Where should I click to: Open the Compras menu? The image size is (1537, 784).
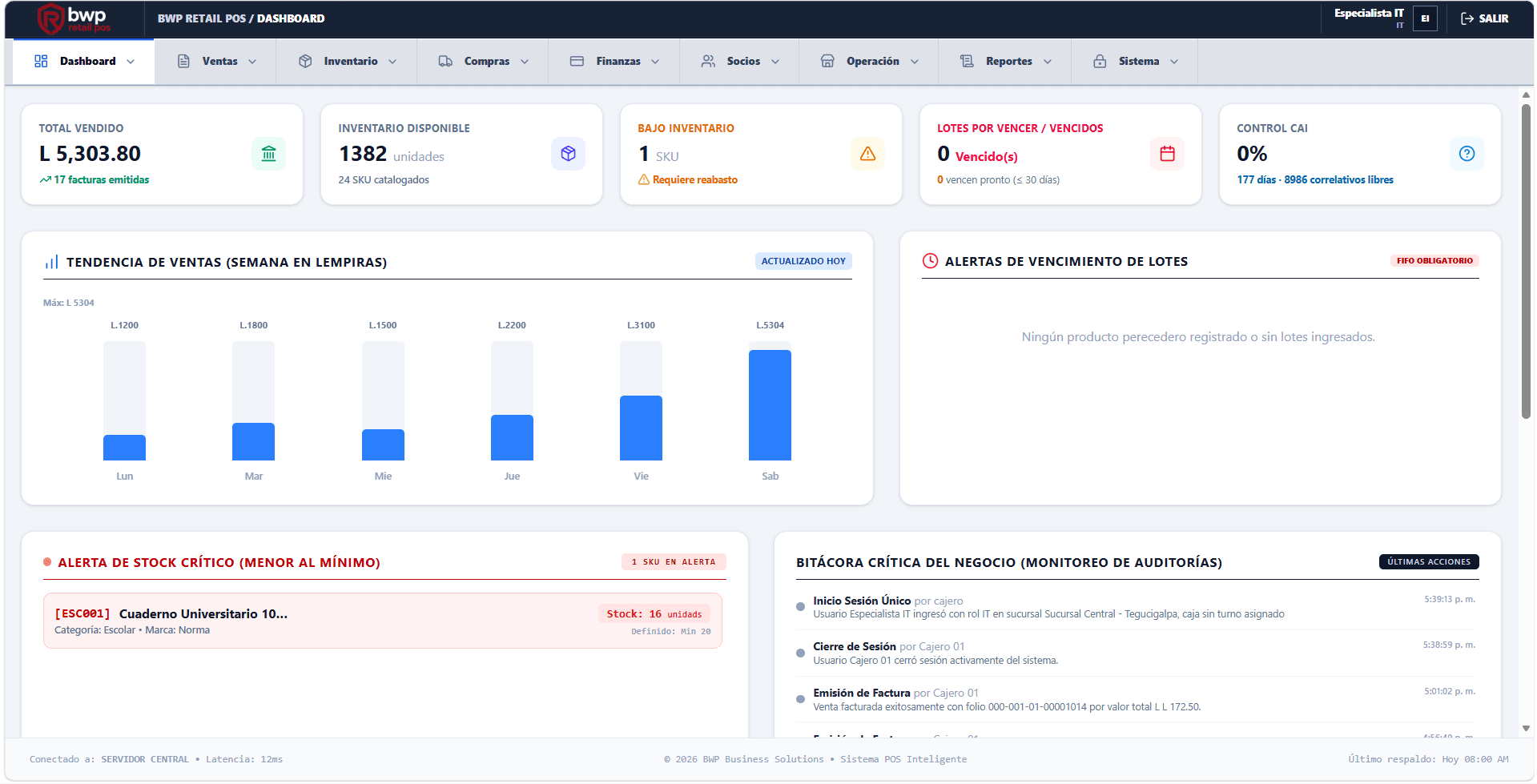pyautogui.click(x=483, y=62)
